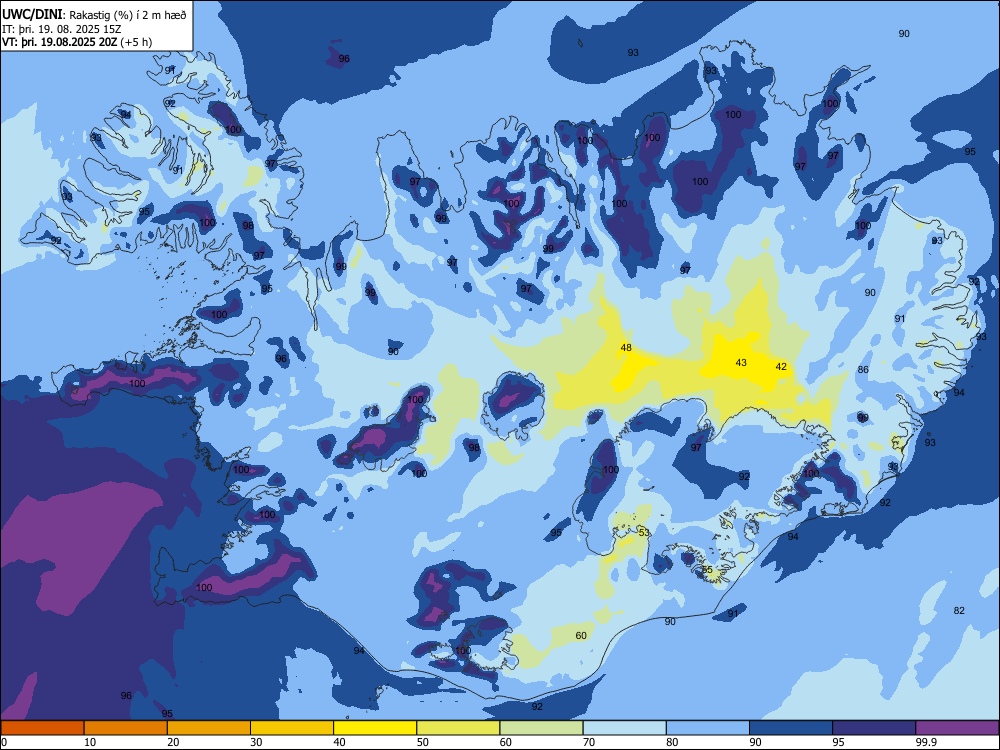Click the legend scale label 20
Screen dimensions: 1000x750
pyautogui.click(x=173, y=742)
